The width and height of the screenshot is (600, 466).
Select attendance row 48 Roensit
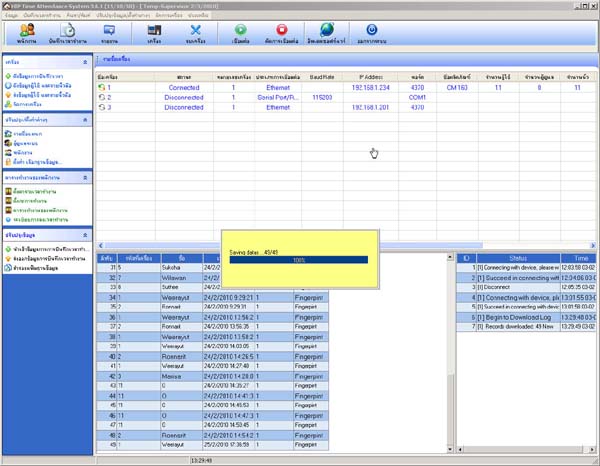click(212, 435)
